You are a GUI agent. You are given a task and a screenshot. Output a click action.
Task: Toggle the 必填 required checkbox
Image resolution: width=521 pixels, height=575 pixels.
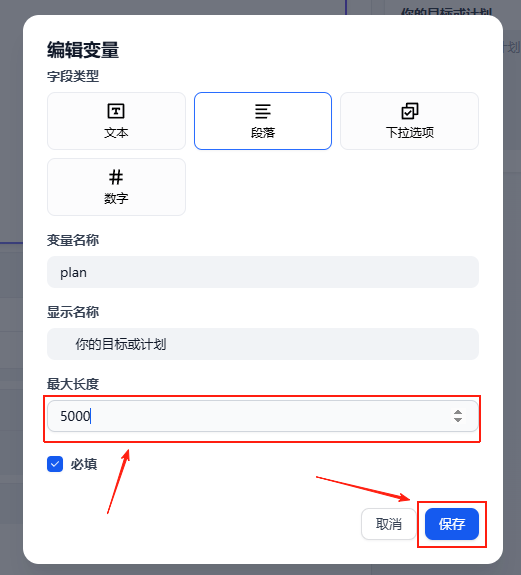(55, 464)
